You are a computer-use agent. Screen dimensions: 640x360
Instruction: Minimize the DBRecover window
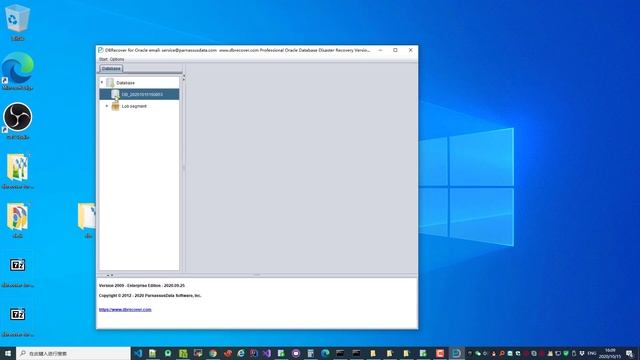380,50
